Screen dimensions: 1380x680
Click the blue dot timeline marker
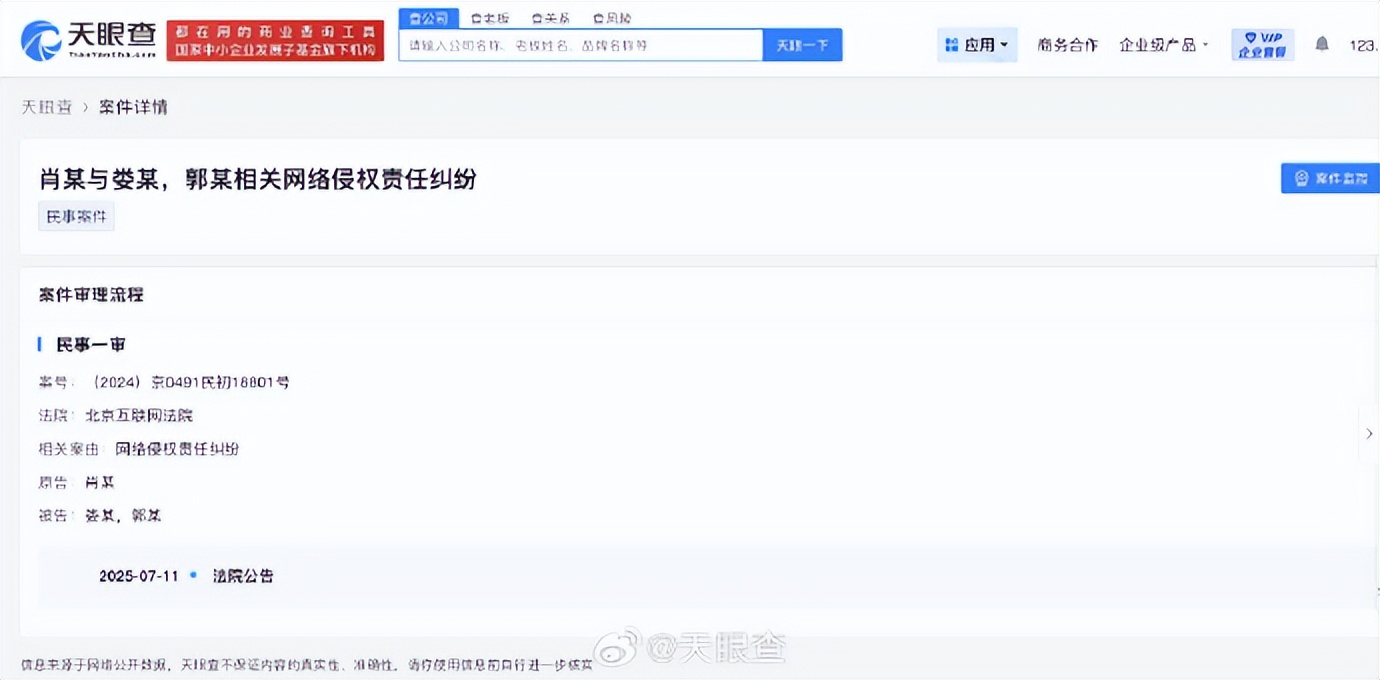pos(193,575)
